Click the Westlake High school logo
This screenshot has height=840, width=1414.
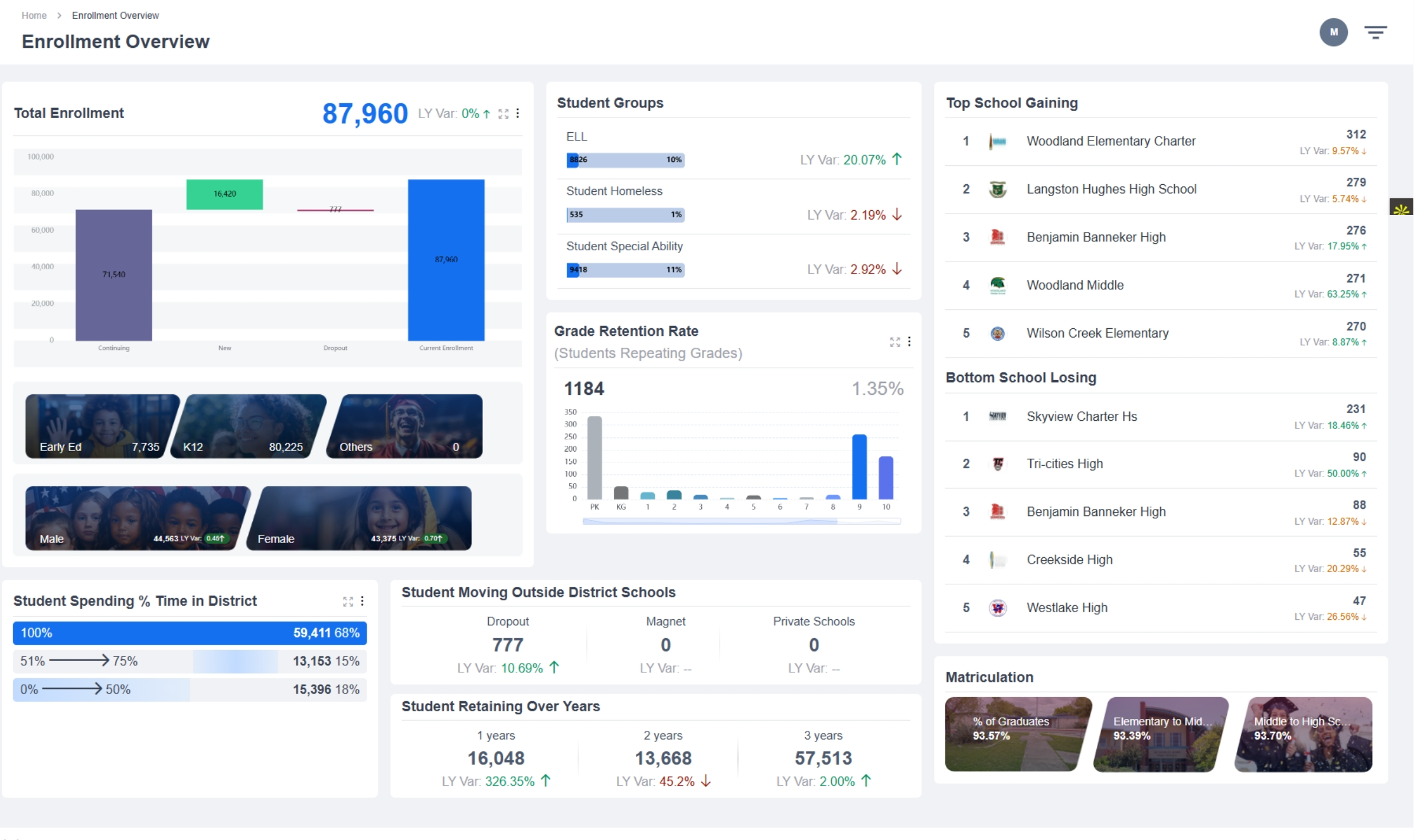[997, 607]
